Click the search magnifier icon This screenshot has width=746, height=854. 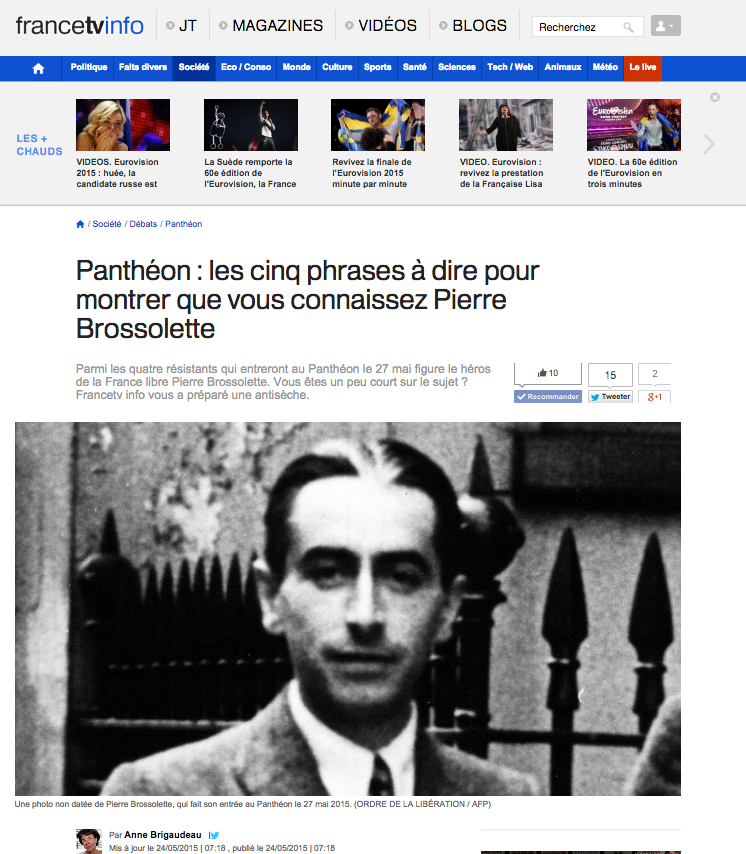[628, 27]
